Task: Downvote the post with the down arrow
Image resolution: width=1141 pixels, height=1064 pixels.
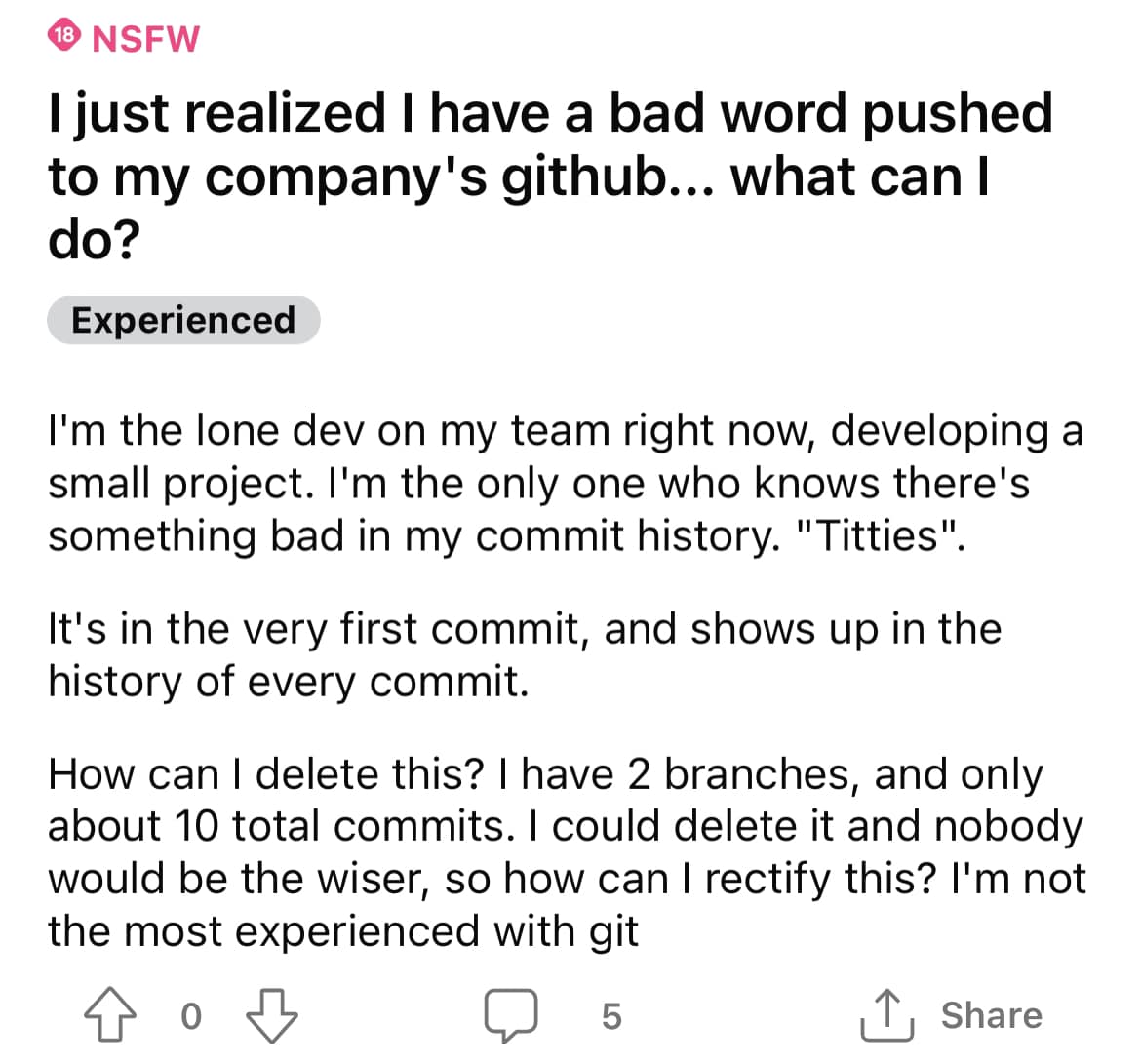Action: (x=271, y=1016)
